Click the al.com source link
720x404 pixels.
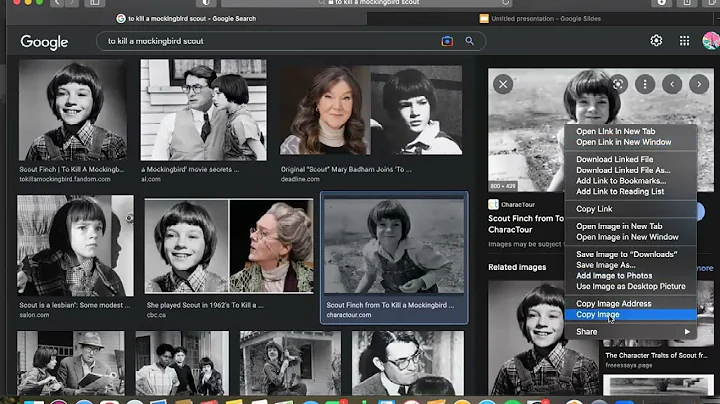(151, 180)
